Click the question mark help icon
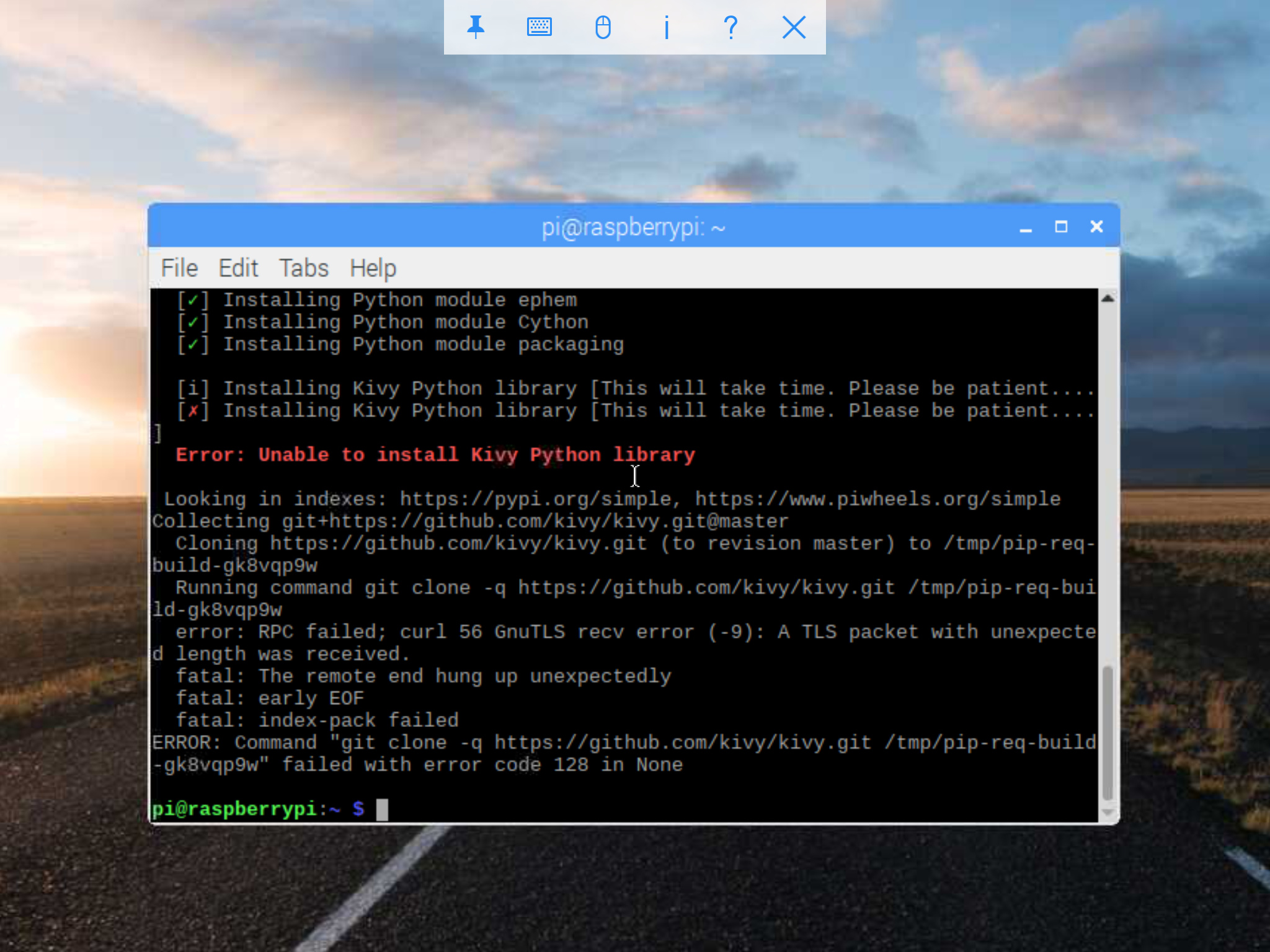 (x=730, y=27)
